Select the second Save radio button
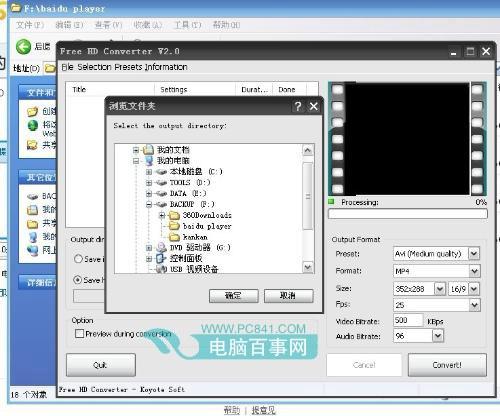The image size is (500, 416). click(x=77, y=280)
